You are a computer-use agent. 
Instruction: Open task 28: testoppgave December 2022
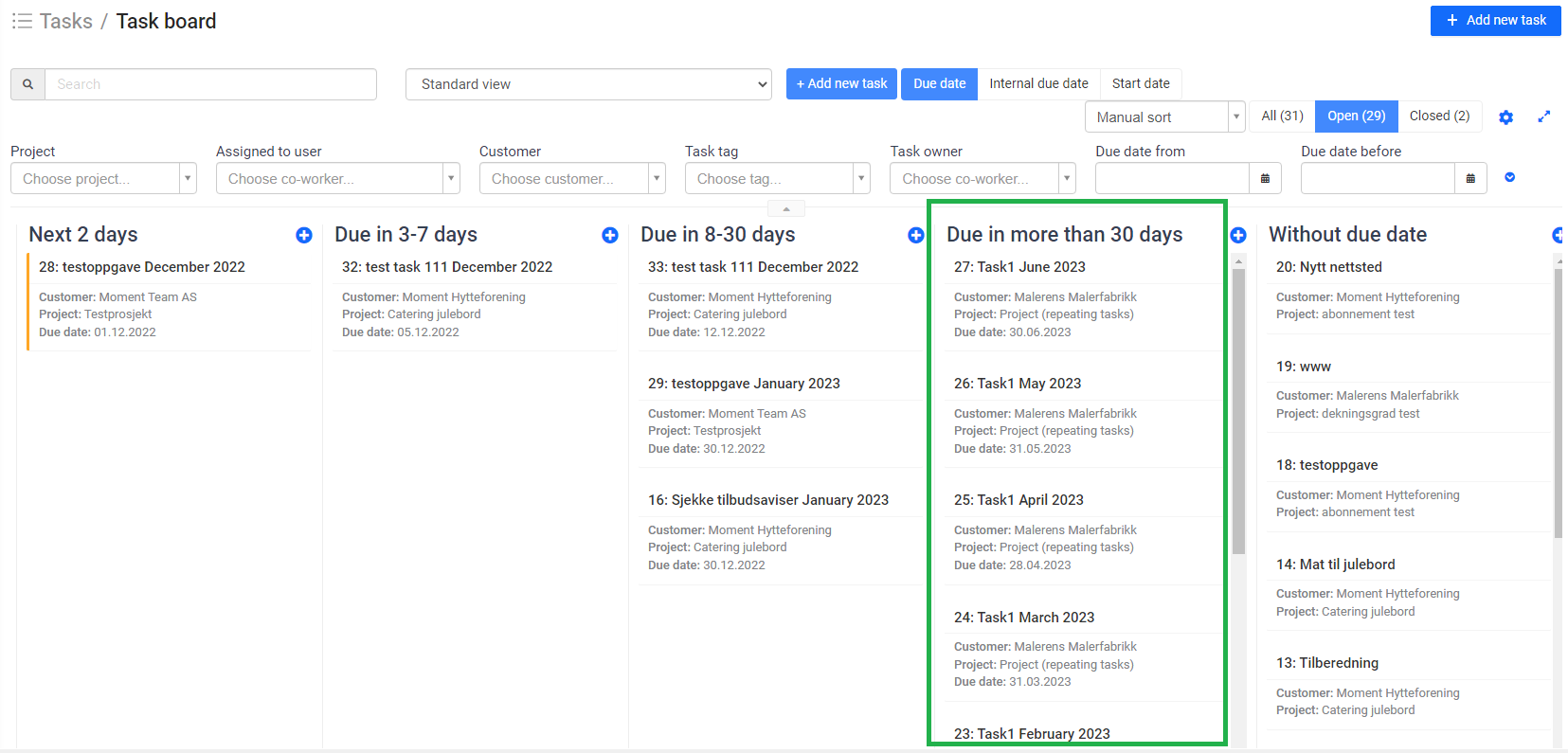tap(142, 267)
